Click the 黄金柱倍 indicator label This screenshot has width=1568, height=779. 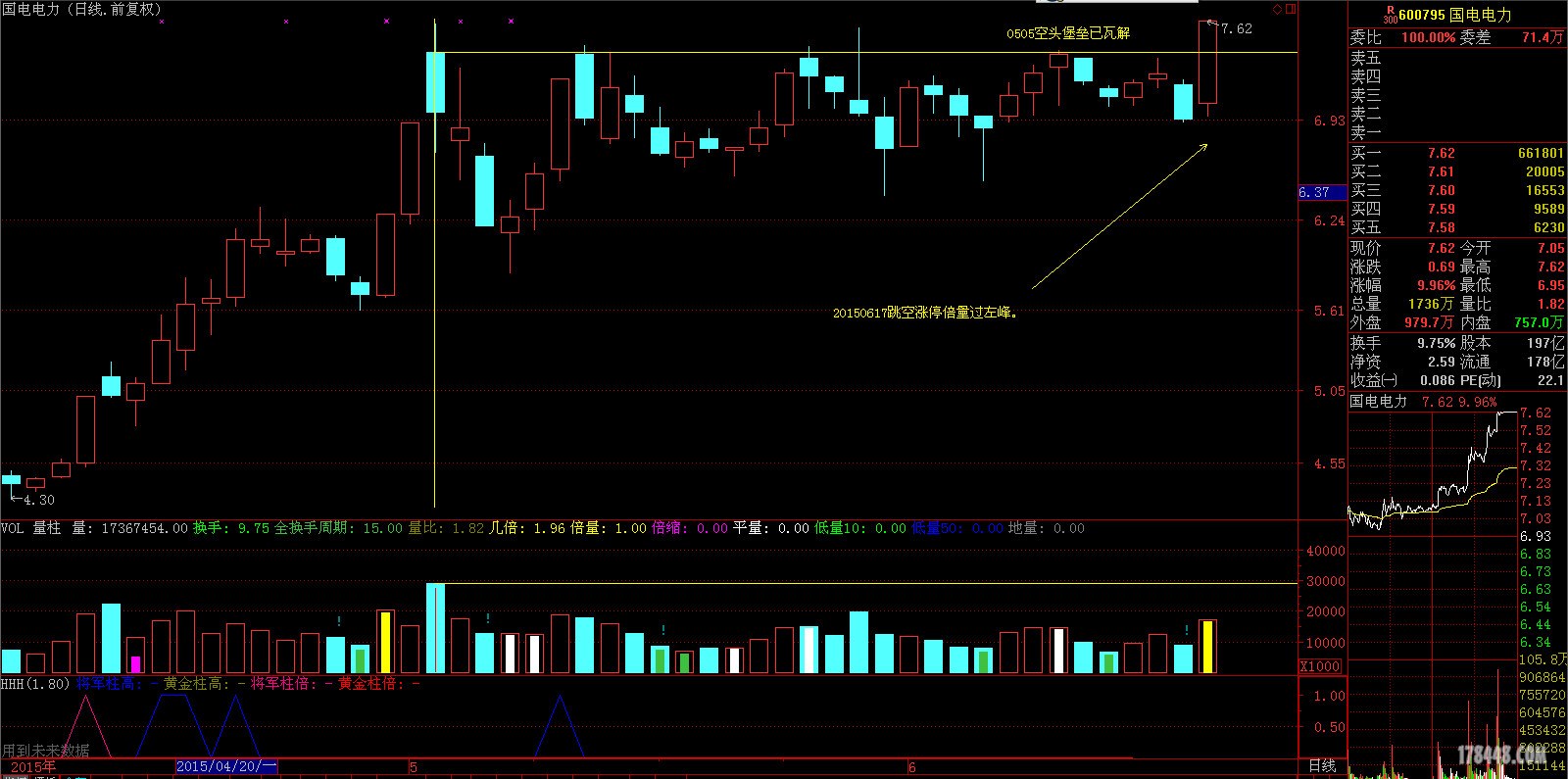[370, 683]
